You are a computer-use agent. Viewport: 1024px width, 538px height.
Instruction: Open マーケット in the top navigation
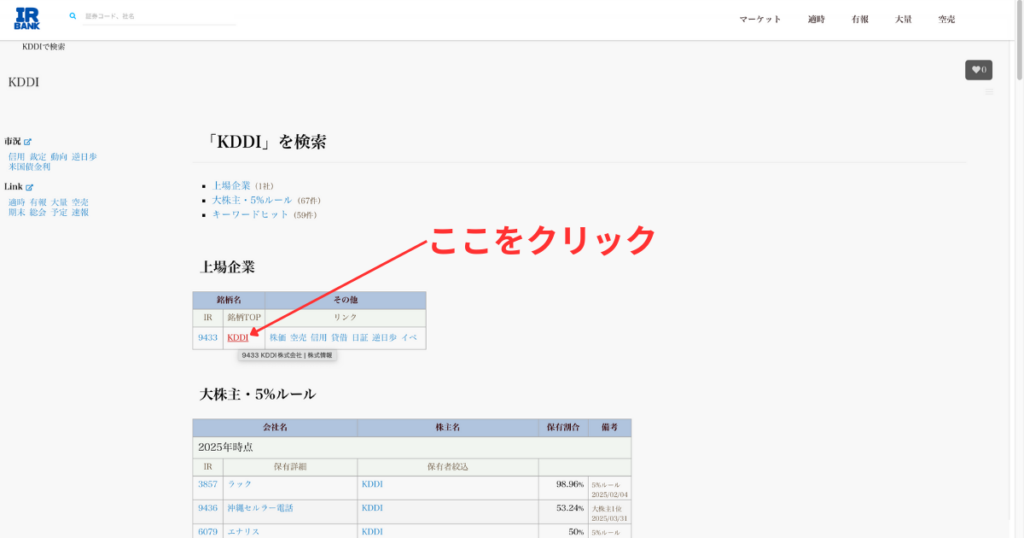pos(760,20)
